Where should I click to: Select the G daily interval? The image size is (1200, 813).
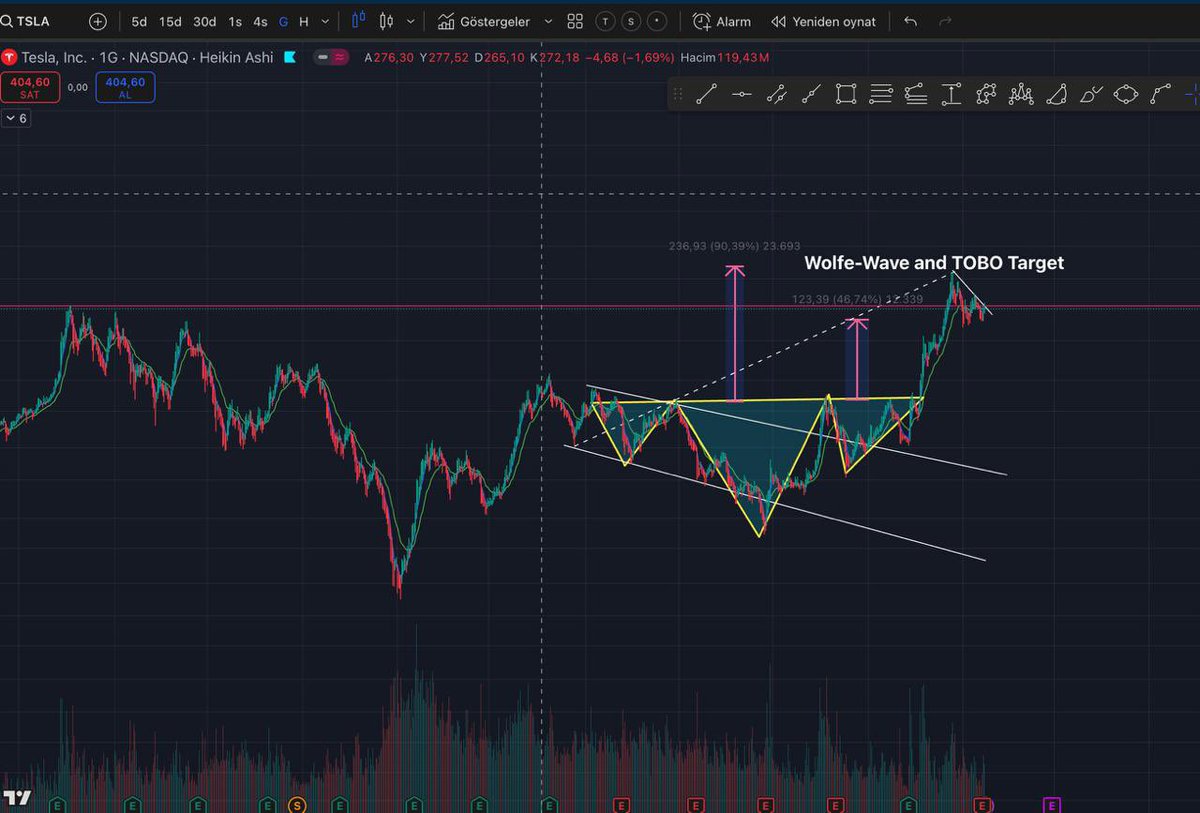point(284,21)
